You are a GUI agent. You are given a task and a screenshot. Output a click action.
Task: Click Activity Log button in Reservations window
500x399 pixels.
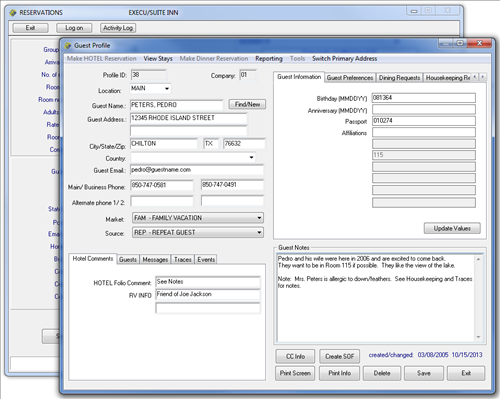(118, 28)
